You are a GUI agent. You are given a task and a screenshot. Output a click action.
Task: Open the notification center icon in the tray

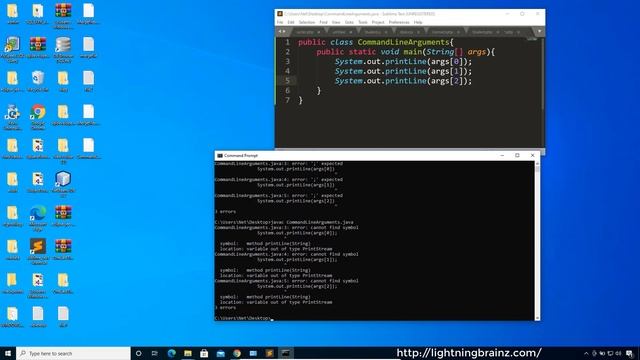(629, 353)
